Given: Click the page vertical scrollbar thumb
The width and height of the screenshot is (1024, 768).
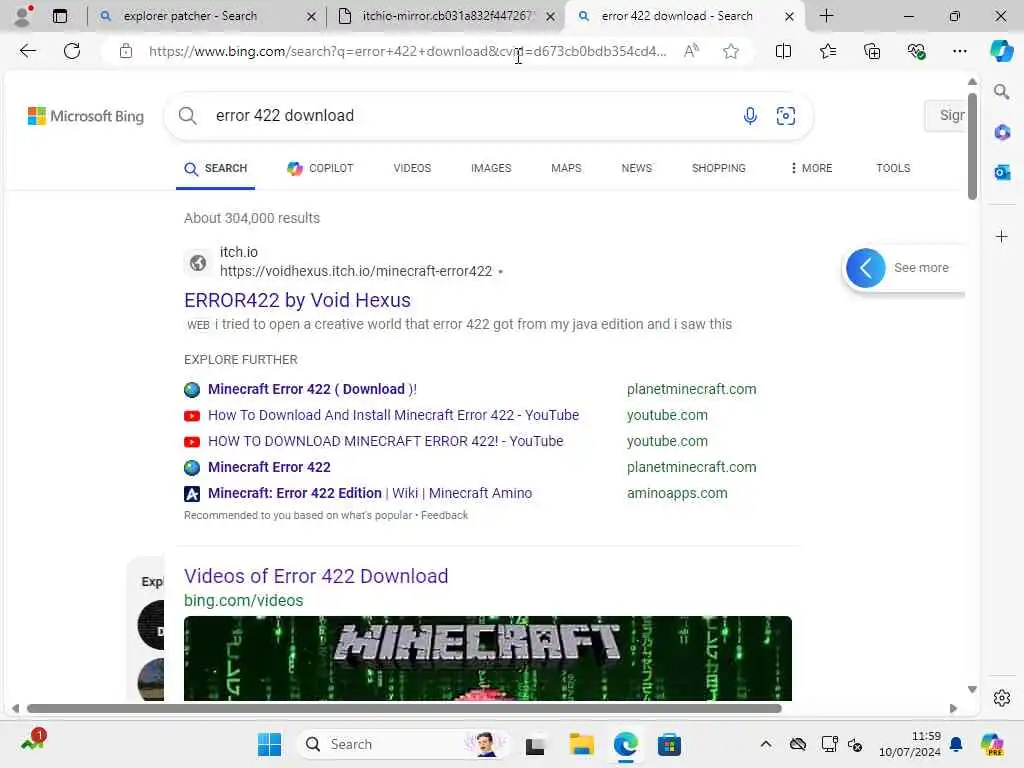Looking at the screenshot, I should pos(972,147).
